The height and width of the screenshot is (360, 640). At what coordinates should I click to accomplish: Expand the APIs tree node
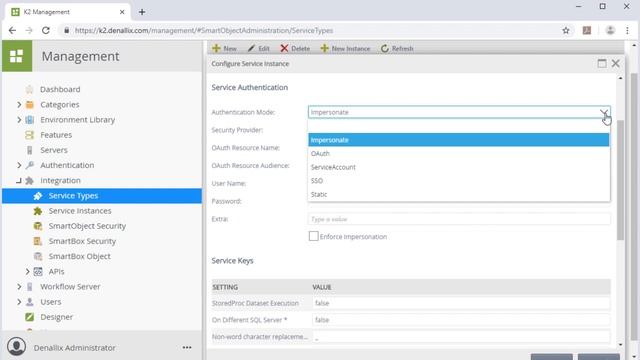(x=27, y=271)
